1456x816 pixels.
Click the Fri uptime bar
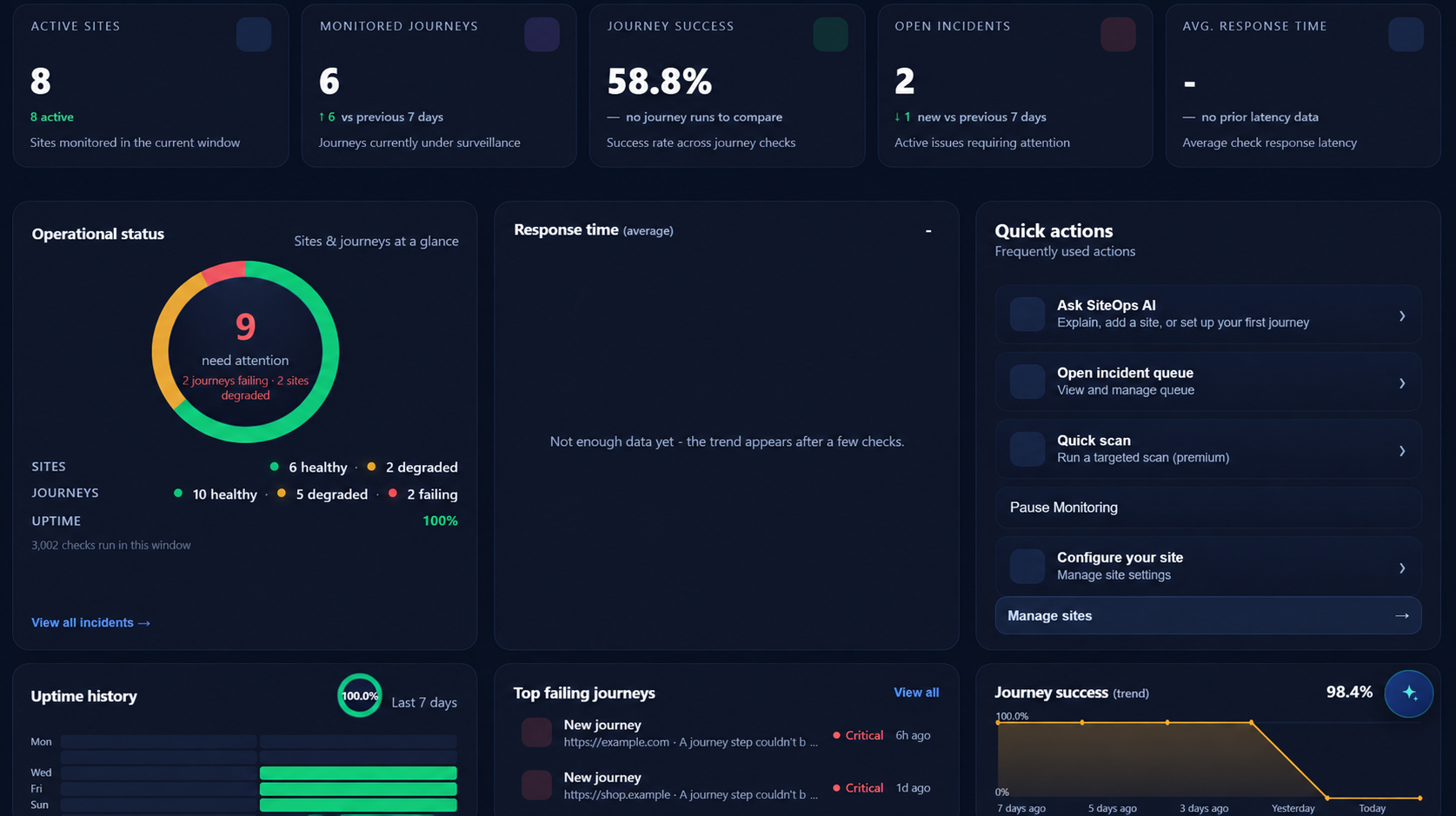tap(358, 789)
